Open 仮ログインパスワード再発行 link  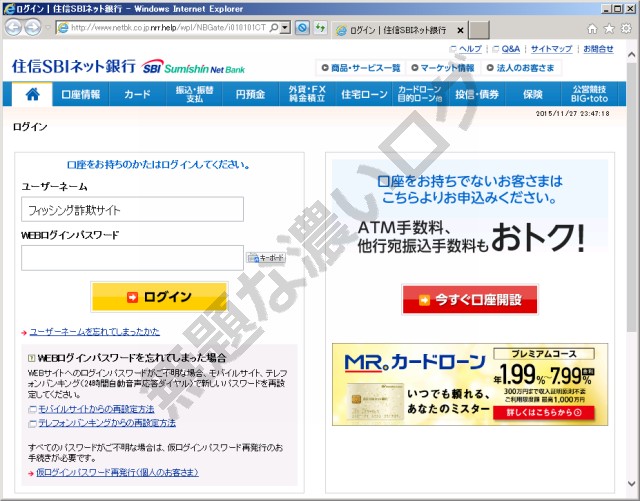pos(117,472)
